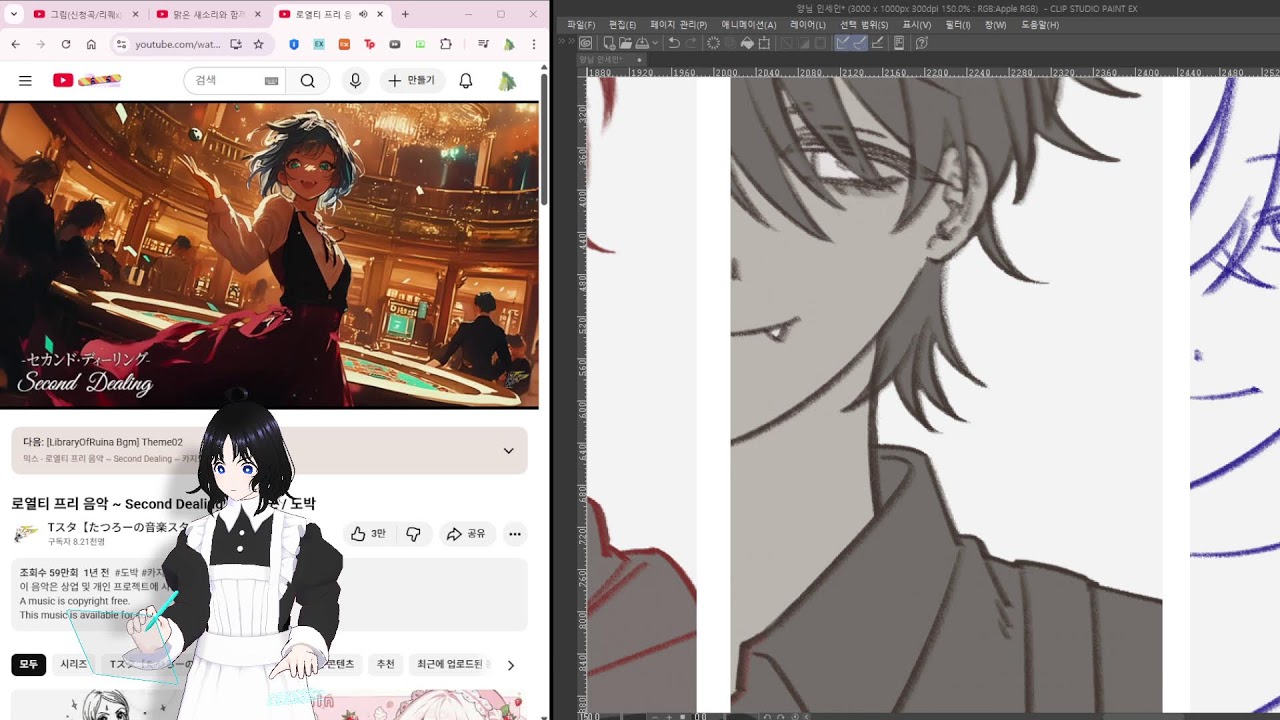1280x720 pixels.
Task: Open CLIP STUDIO launcher icon in command bar
Action: coord(585,43)
